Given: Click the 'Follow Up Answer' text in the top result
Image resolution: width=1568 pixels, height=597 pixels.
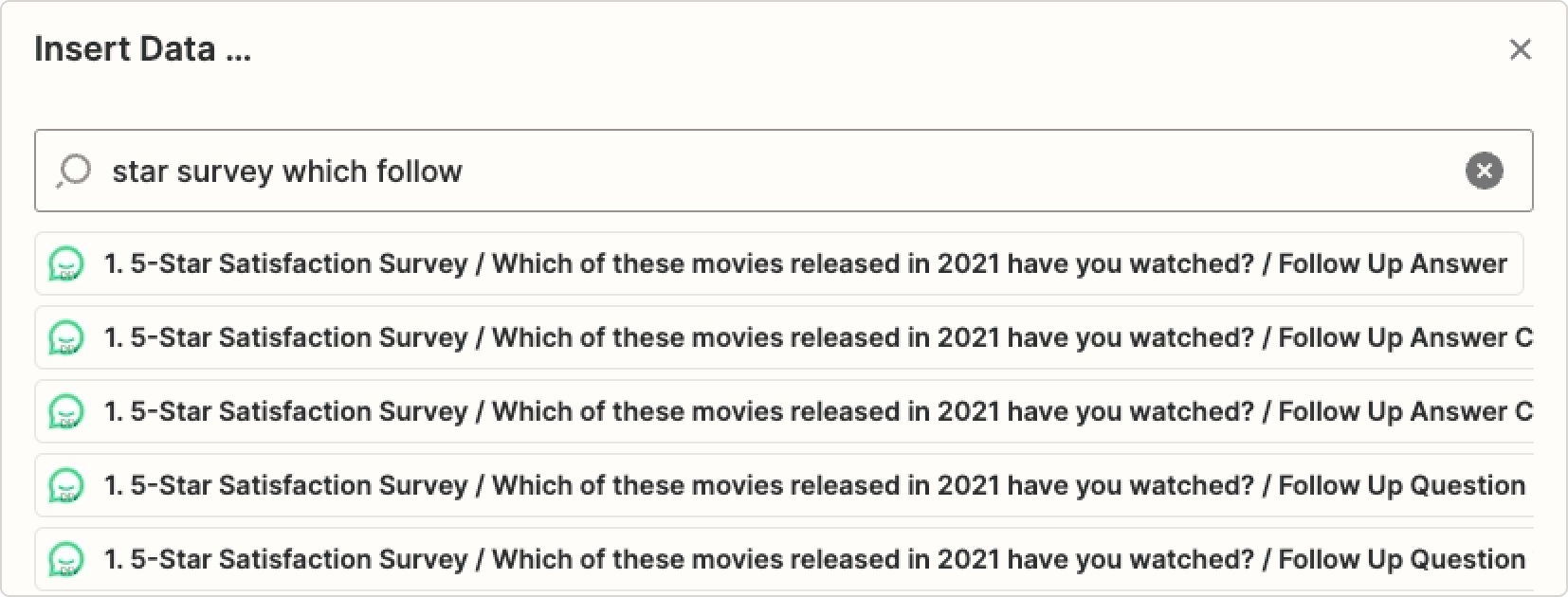Looking at the screenshot, I should tap(1393, 263).
